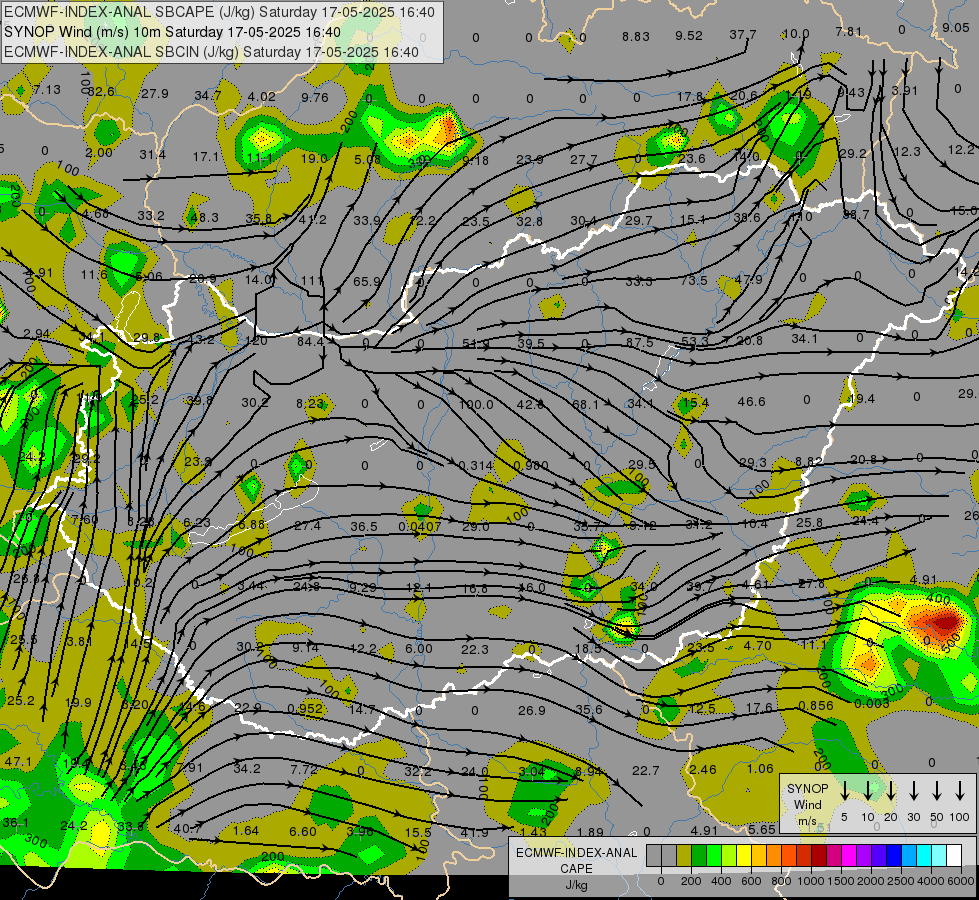Select the SBCAPE legend title line
Image resolution: width=979 pixels, height=900 pixels.
coord(219,12)
